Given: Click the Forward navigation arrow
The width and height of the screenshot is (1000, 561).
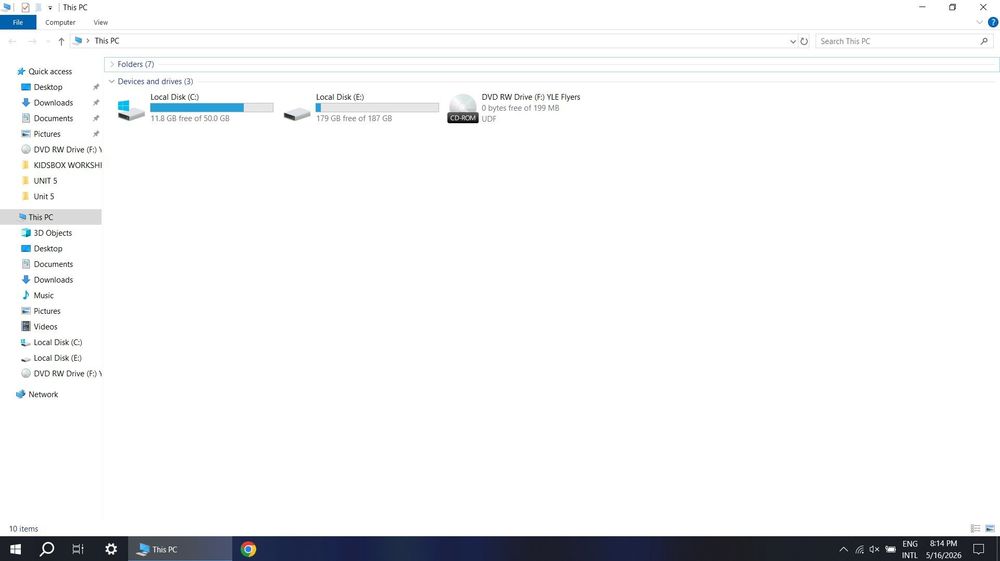Looking at the screenshot, I should click(32, 41).
